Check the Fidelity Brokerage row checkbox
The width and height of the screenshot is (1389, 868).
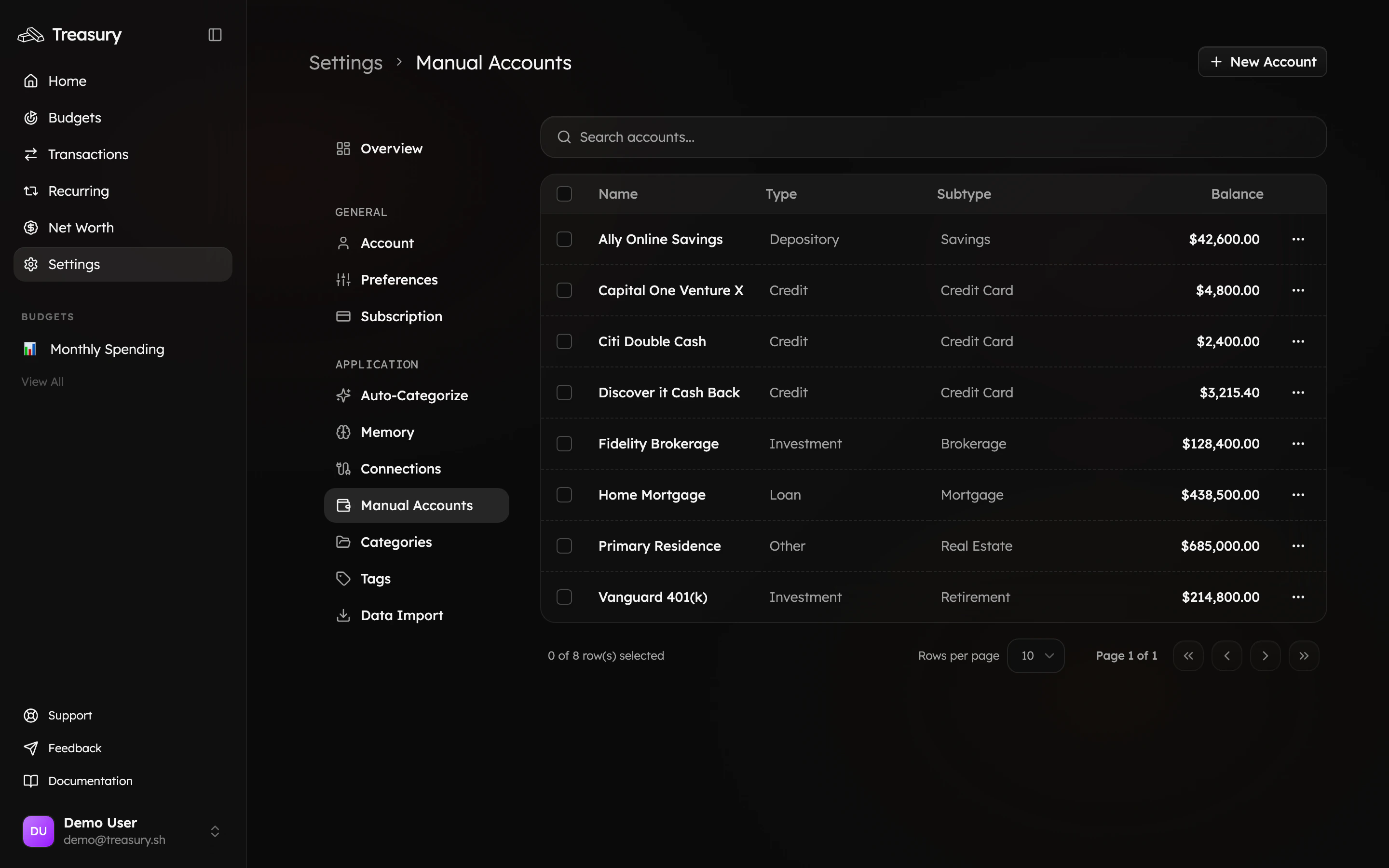(564, 444)
